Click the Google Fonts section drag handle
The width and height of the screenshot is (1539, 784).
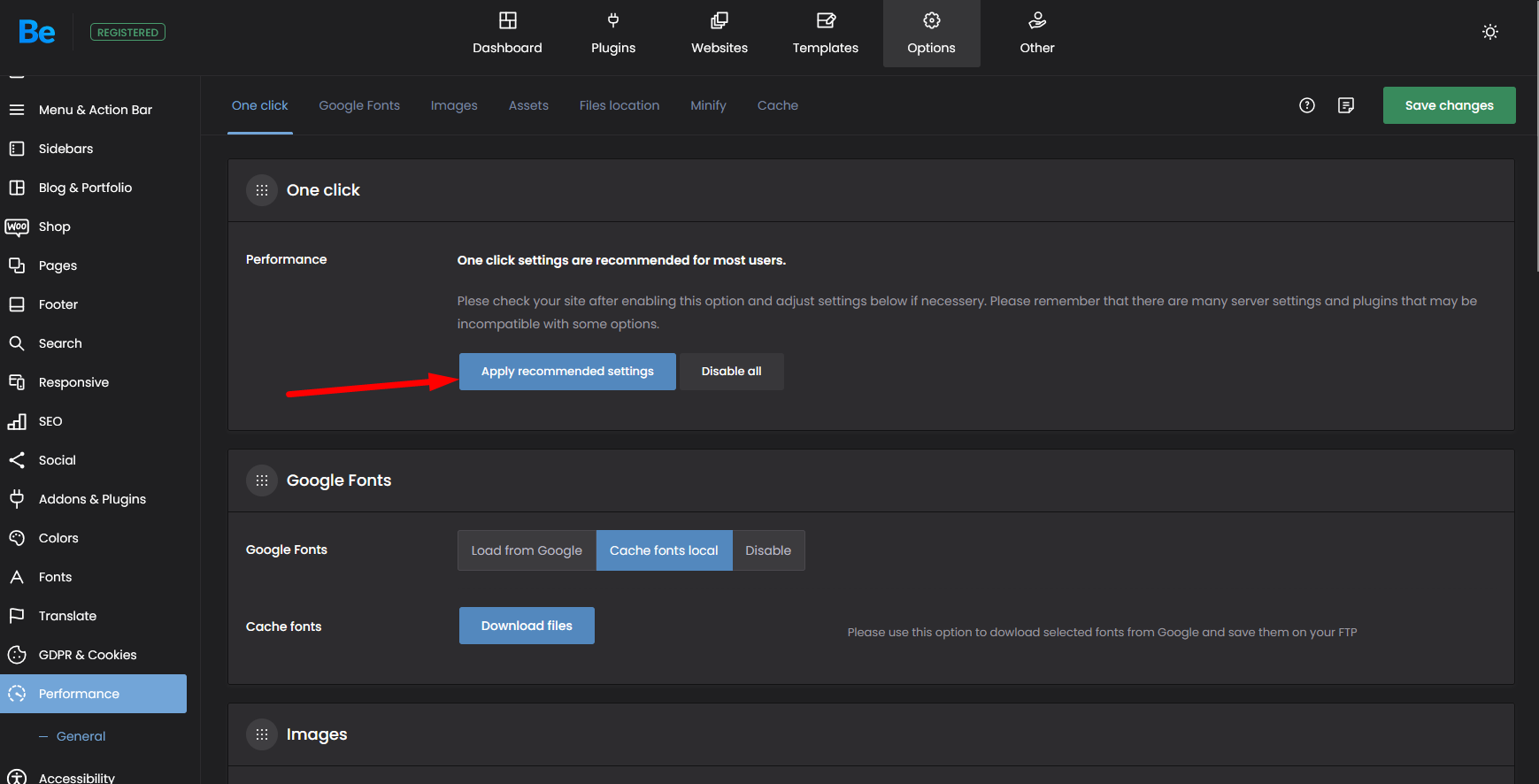coord(262,480)
